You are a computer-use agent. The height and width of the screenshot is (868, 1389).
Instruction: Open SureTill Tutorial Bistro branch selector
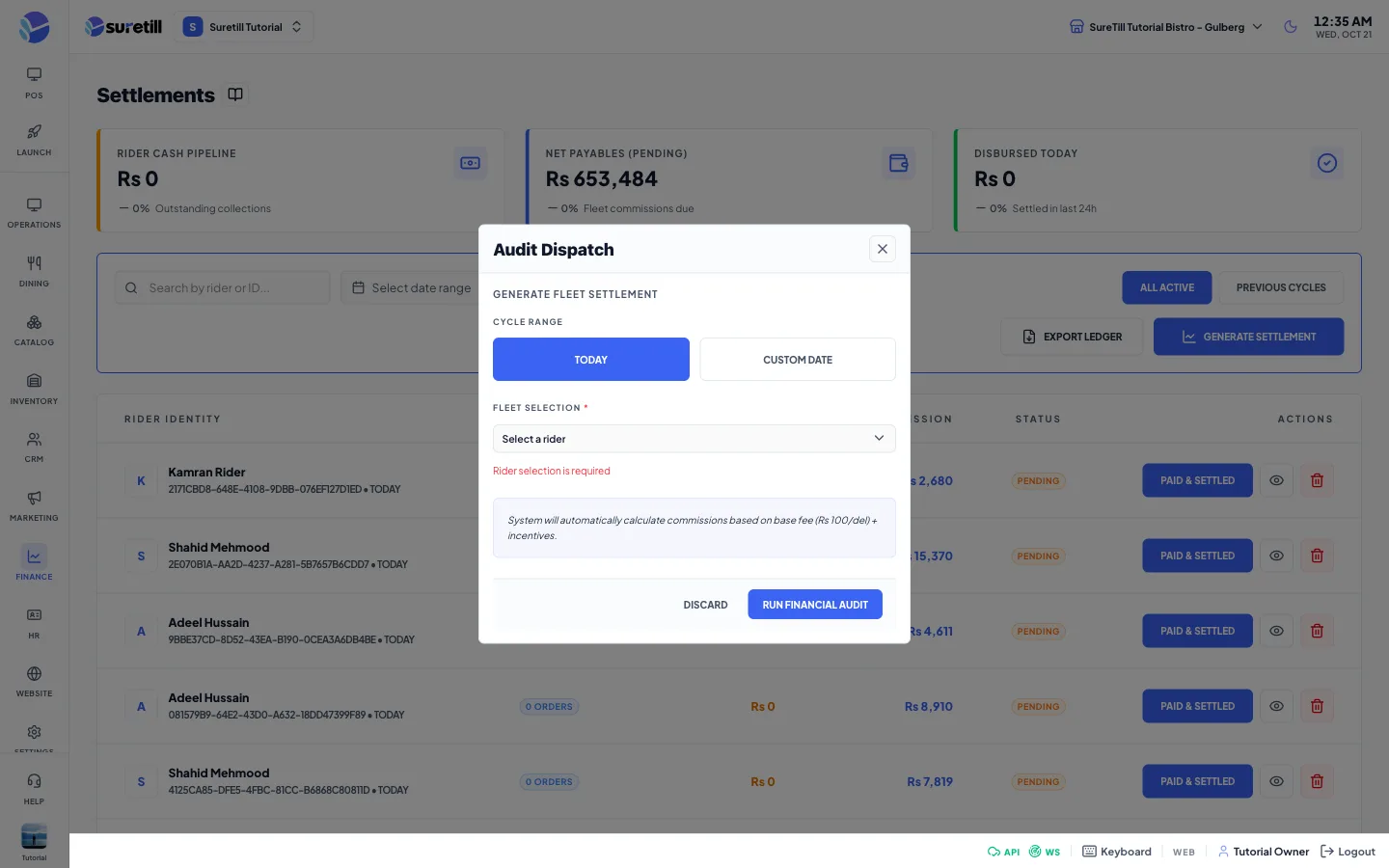[1166, 27]
